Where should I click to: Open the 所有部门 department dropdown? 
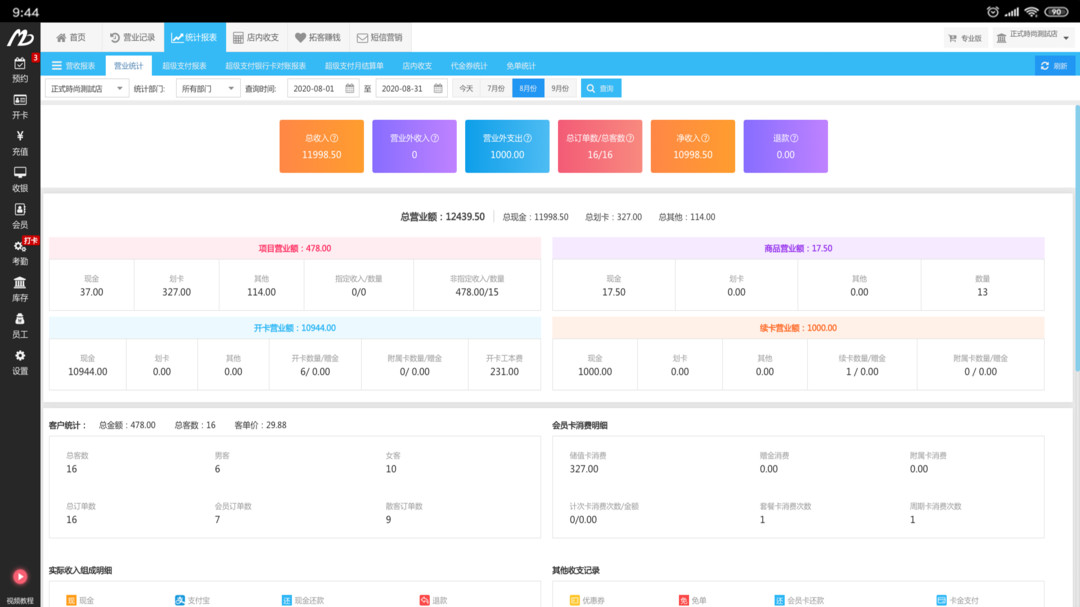tap(206, 88)
